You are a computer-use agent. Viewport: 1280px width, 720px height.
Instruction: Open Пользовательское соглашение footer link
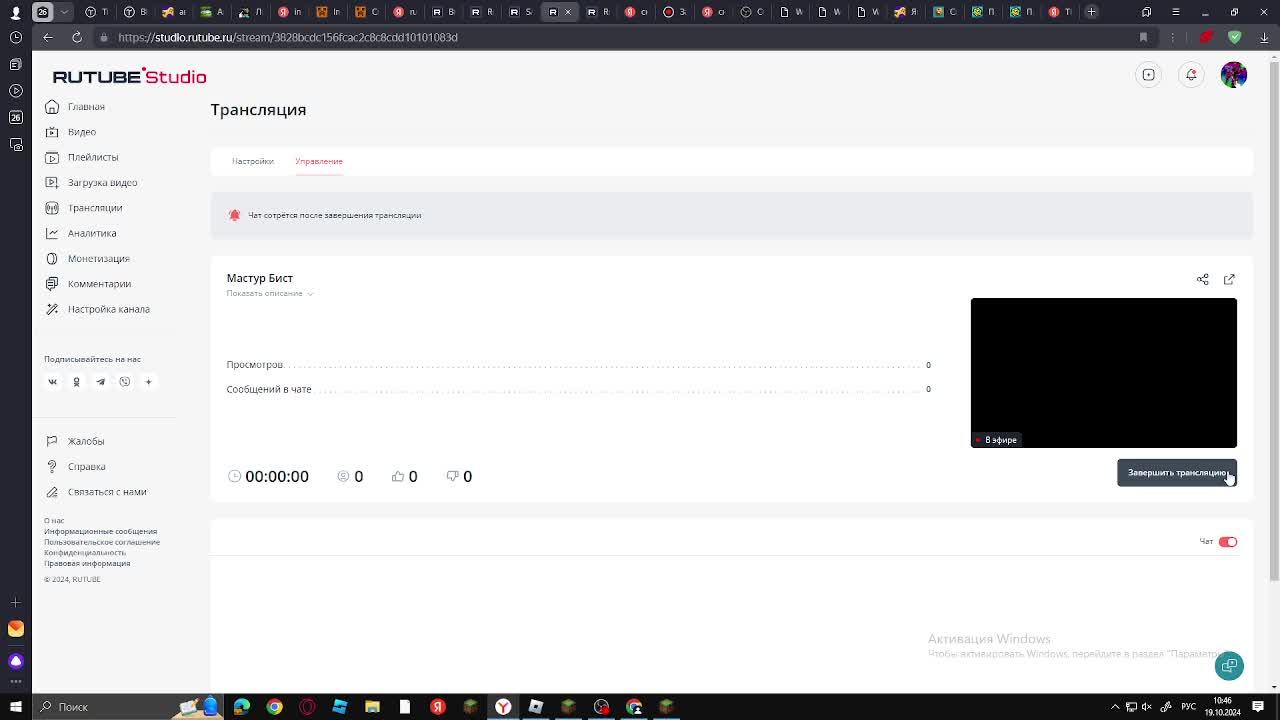(x=102, y=542)
